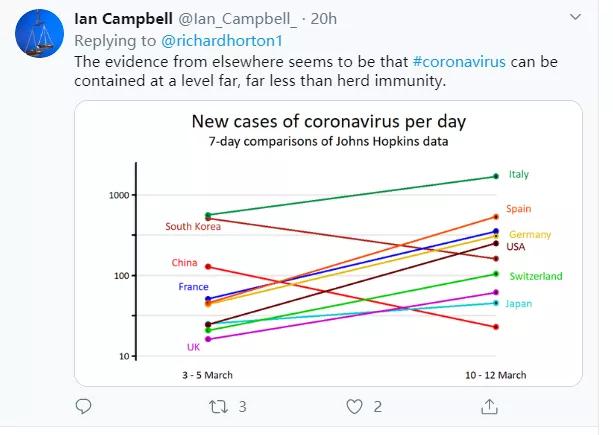Open the coronavirus chart image
Screen dimensions: 613x435
click(329, 243)
